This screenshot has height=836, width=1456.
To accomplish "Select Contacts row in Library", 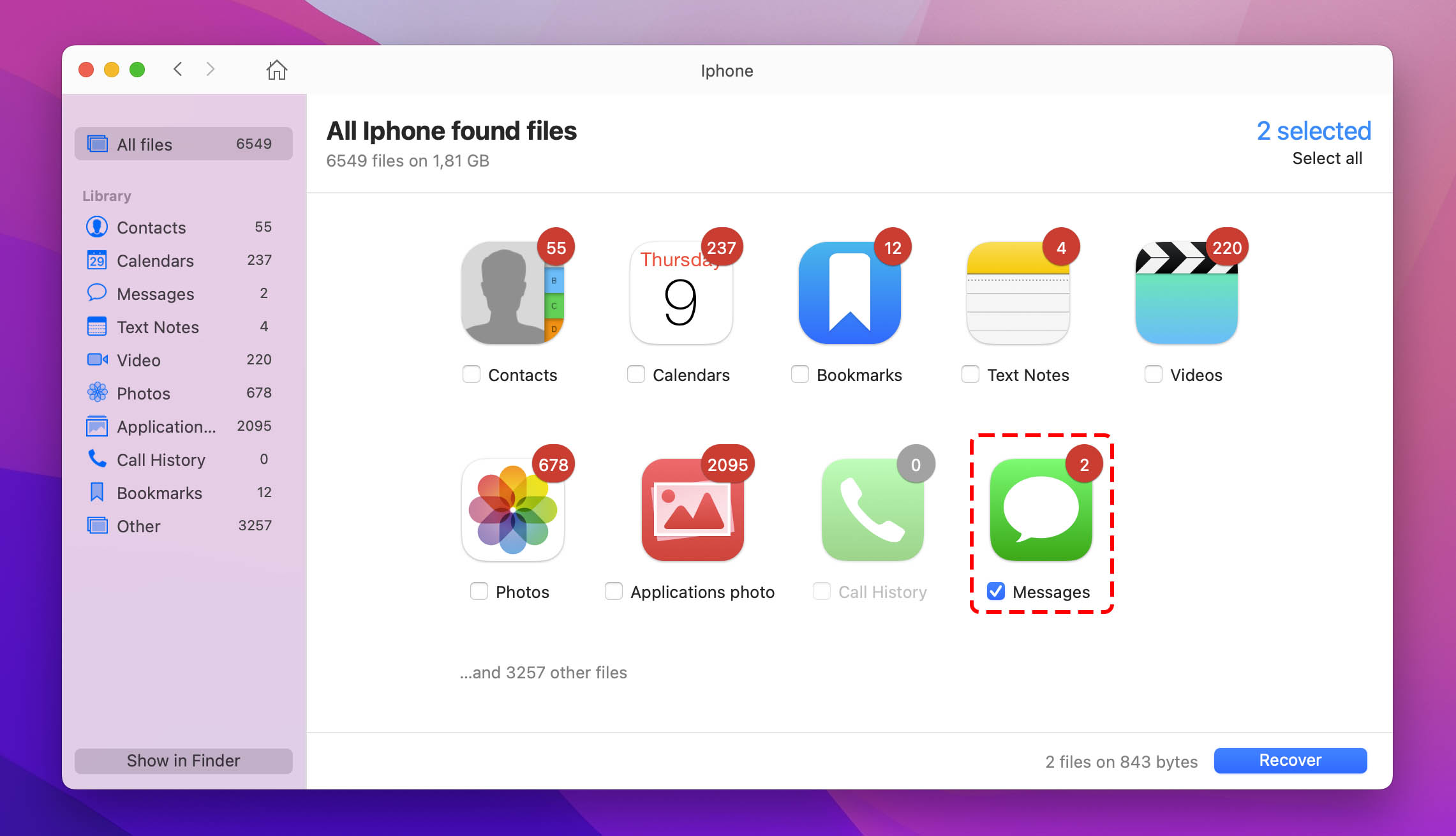I will click(184, 227).
